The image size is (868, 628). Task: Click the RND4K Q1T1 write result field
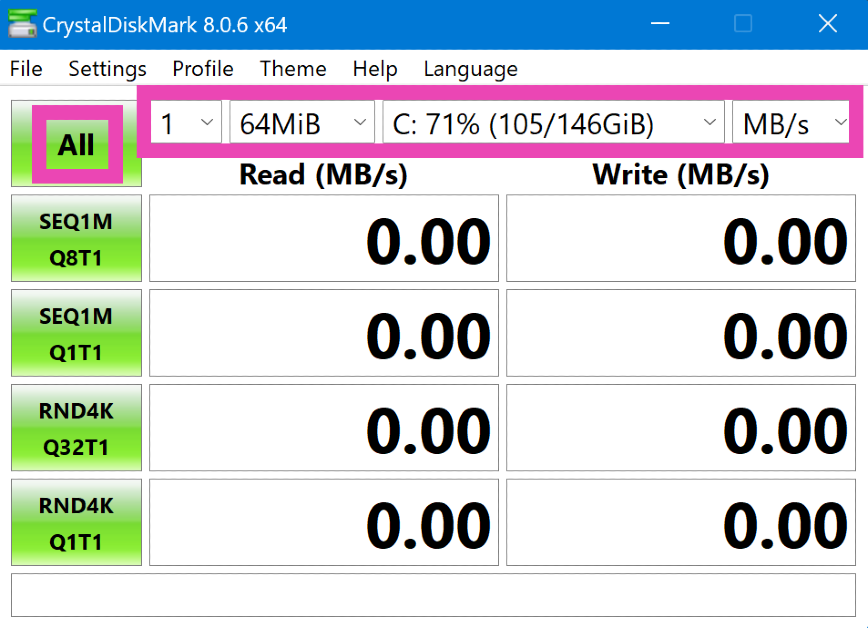(681, 523)
